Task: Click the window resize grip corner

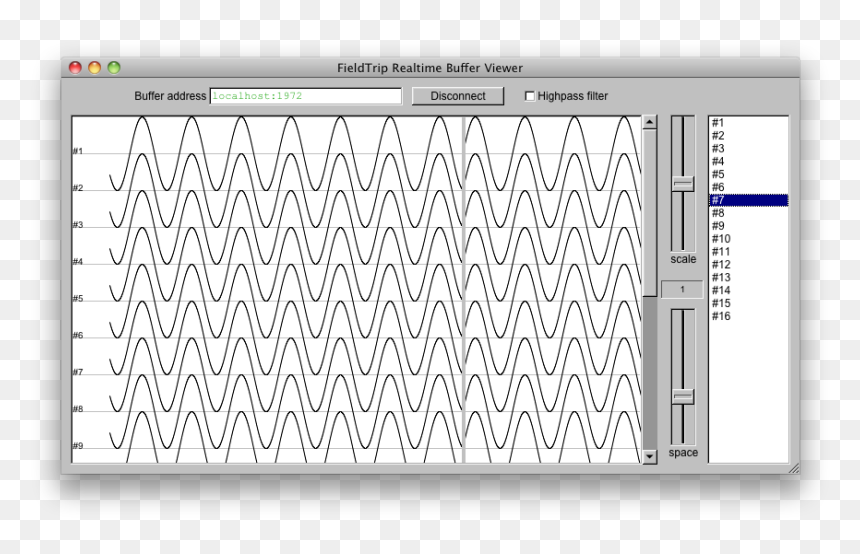Action: (x=794, y=468)
